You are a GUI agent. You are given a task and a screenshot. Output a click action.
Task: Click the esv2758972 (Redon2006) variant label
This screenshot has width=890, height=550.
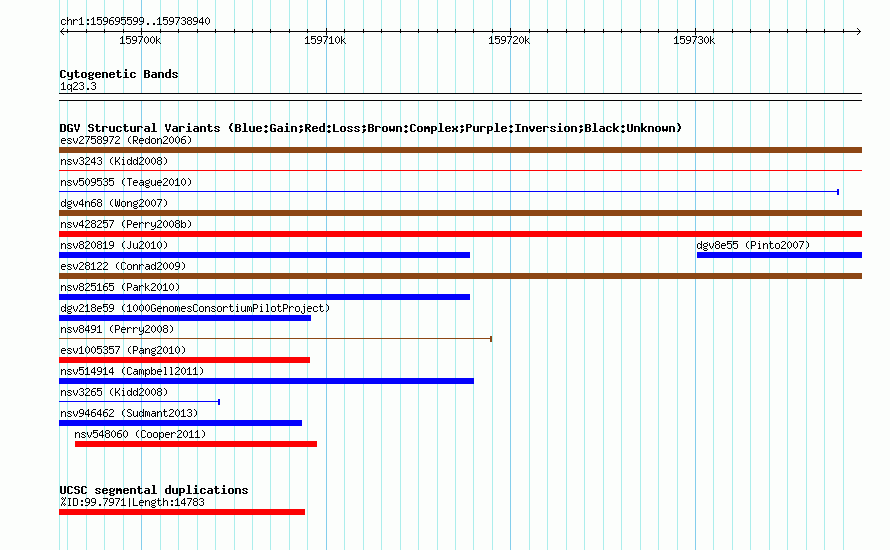[126, 140]
